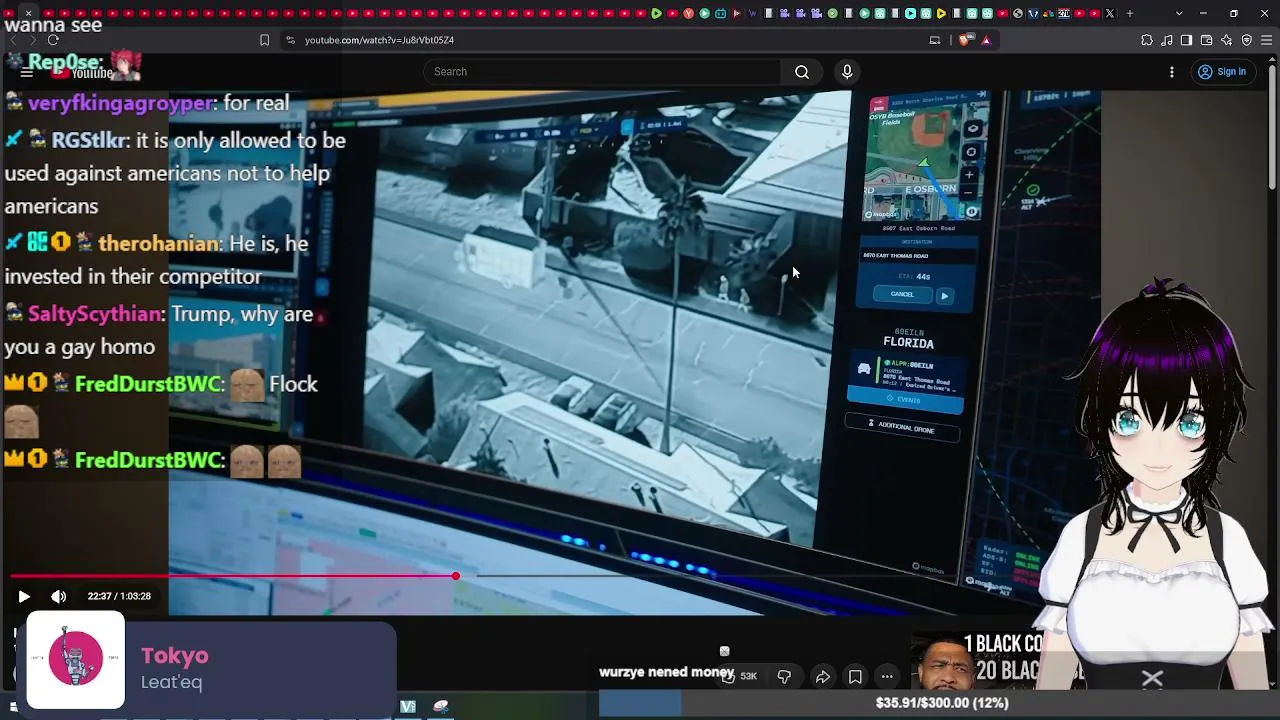This screenshot has width=1280, height=720.
Task: Click the page vertical scrollbar
Action: 1273,130
